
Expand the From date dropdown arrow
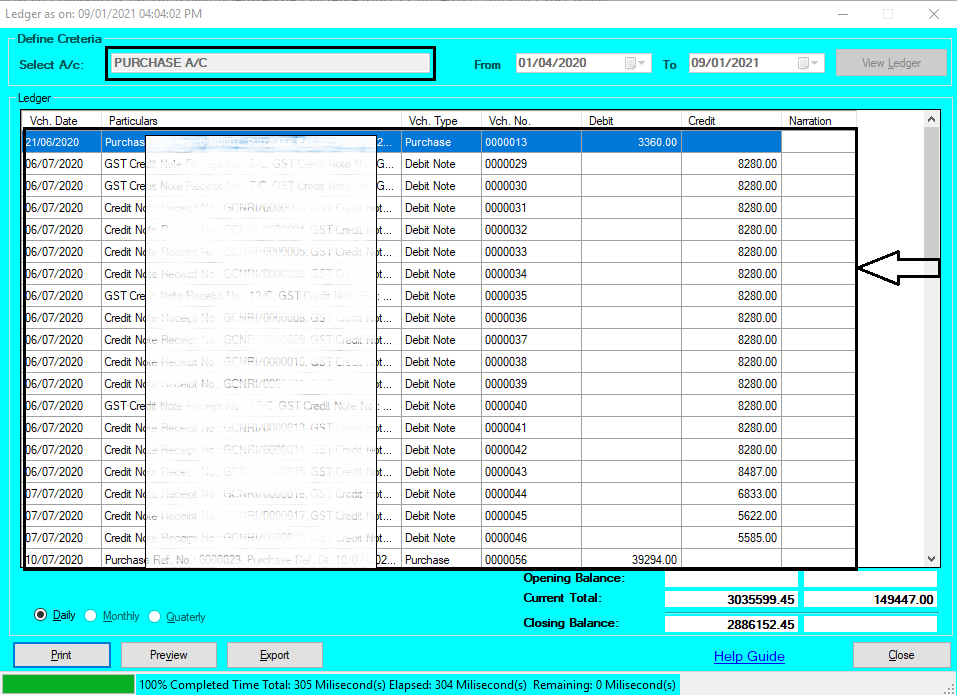(x=641, y=63)
